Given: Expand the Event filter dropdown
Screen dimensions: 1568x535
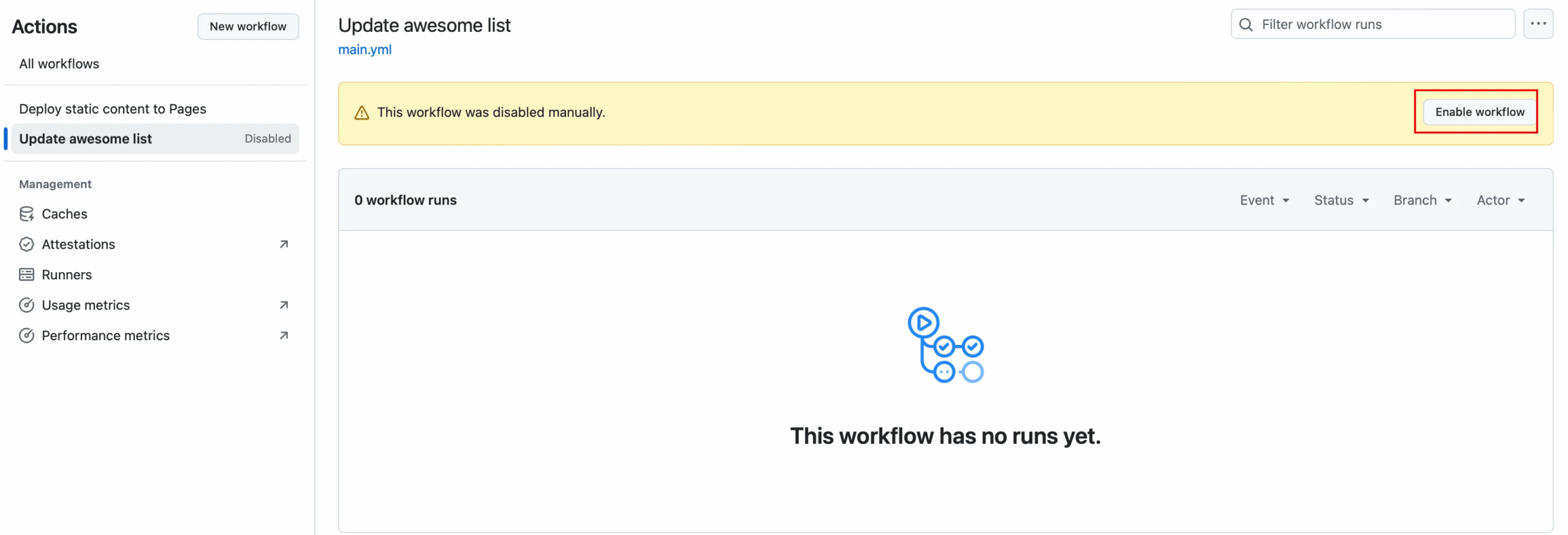Looking at the screenshot, I should click(x=1264, y=200).
